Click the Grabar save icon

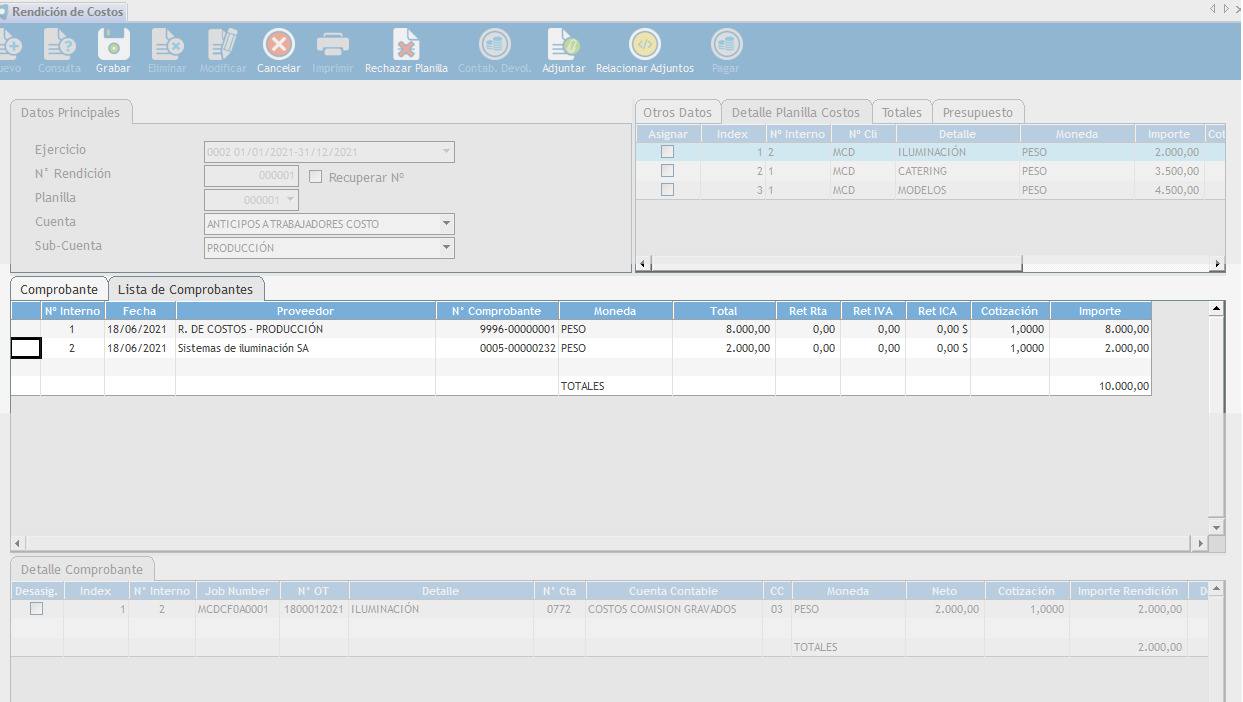pos(113,45)
